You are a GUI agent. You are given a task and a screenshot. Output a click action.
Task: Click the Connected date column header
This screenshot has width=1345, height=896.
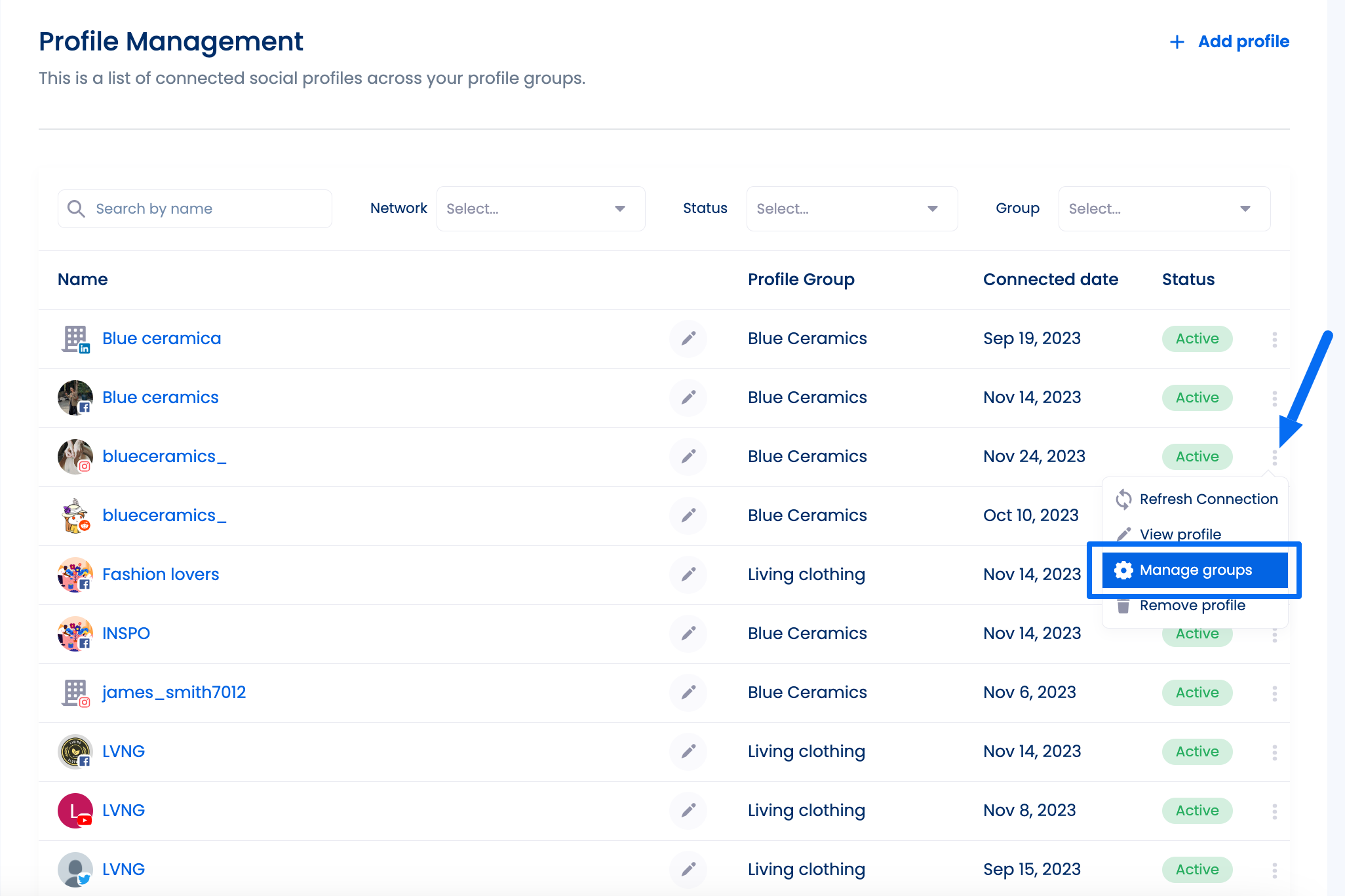(x=1051, y=279)
